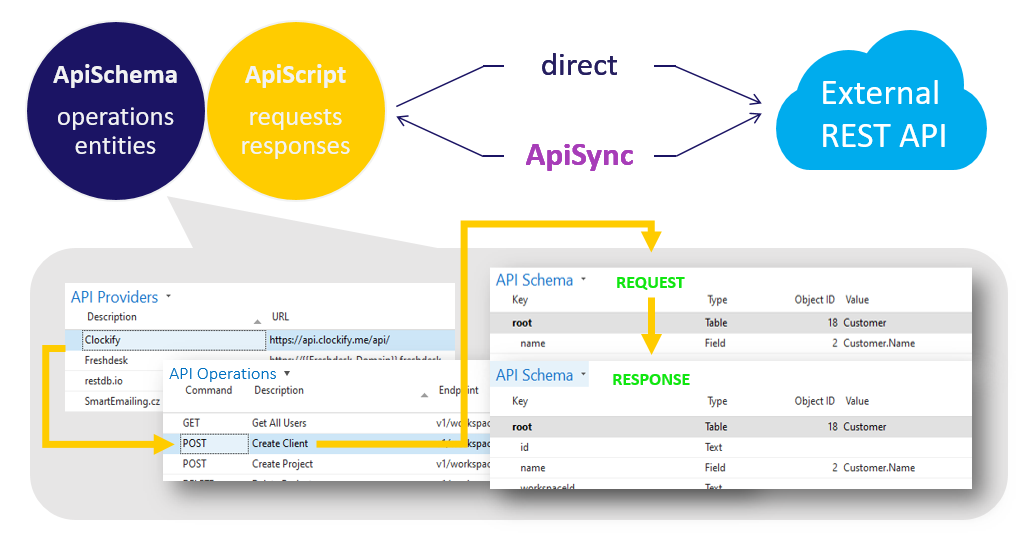Select the Clockify provider description cell
This screenshot has height=544, width=1036.
174,340
